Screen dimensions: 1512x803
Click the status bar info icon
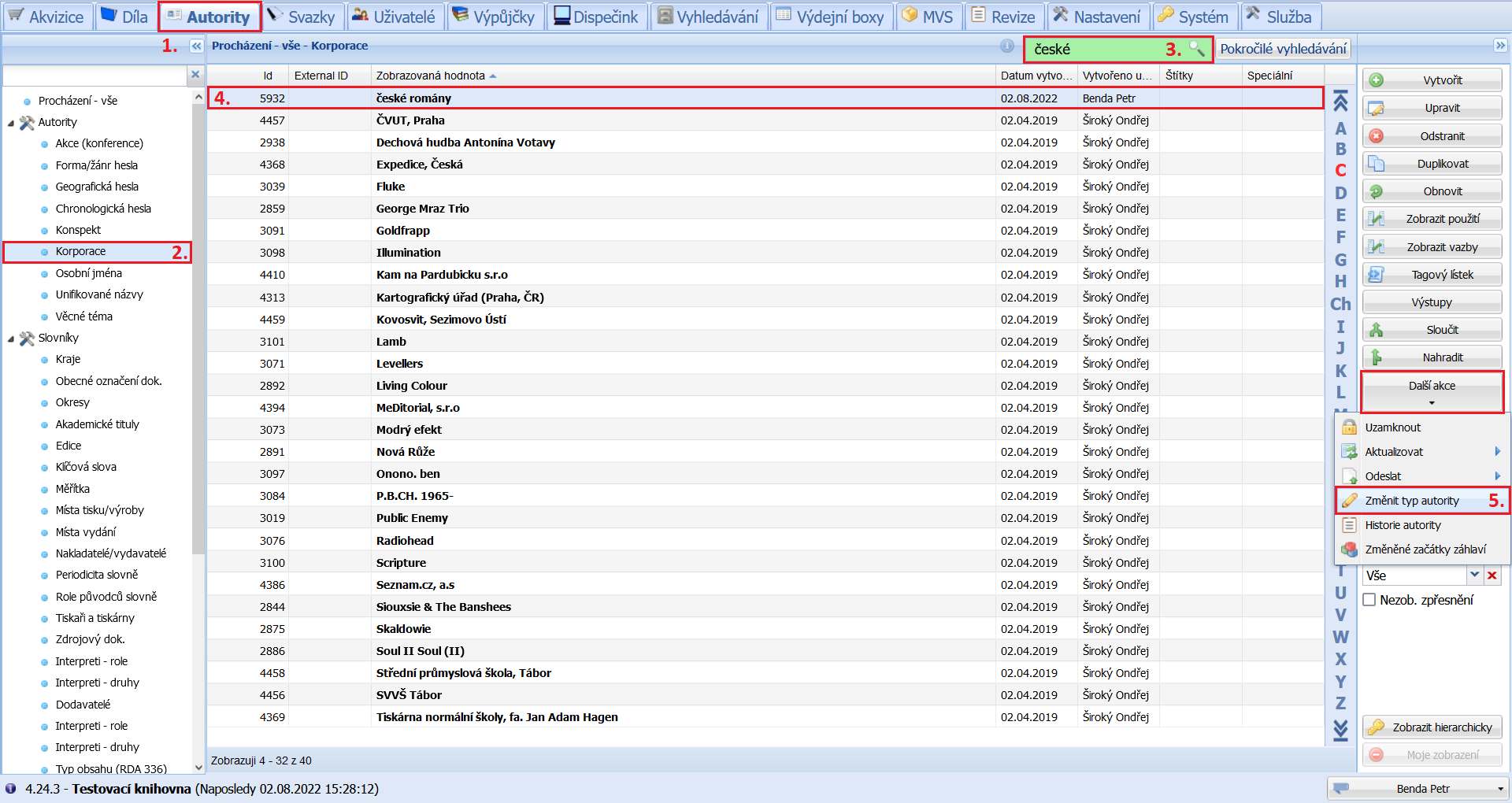tap(11, 788)
